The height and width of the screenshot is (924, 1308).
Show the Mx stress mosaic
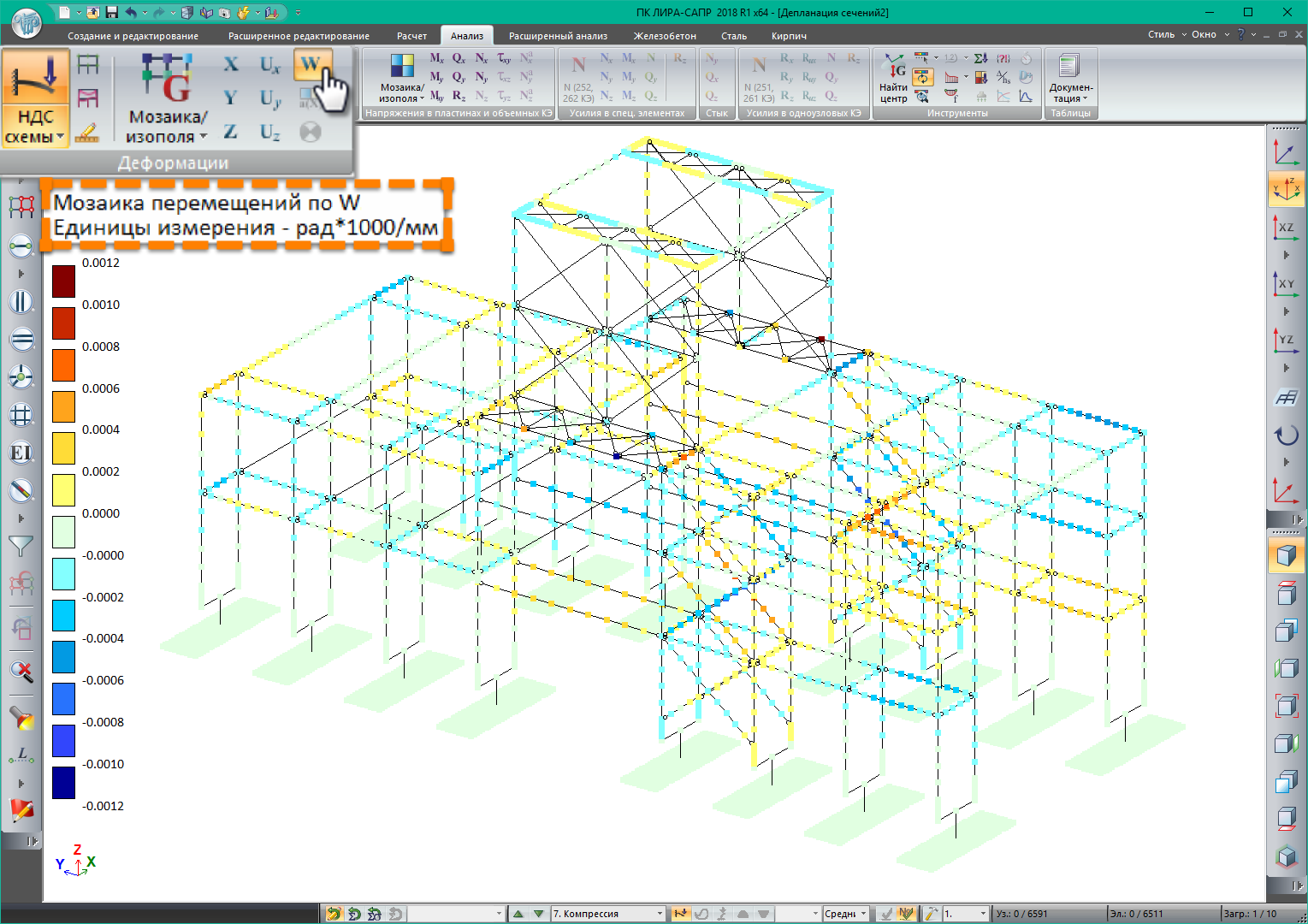click(436, 58)
